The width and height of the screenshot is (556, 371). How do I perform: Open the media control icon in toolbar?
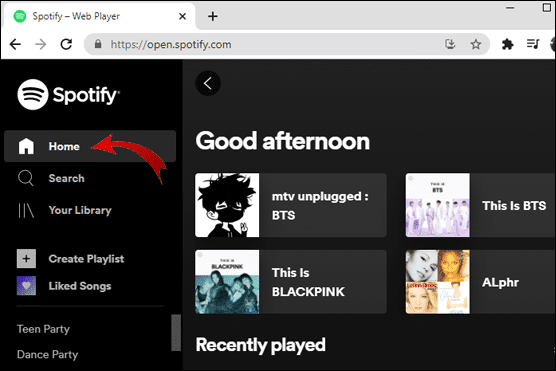[x=533, y=44]
